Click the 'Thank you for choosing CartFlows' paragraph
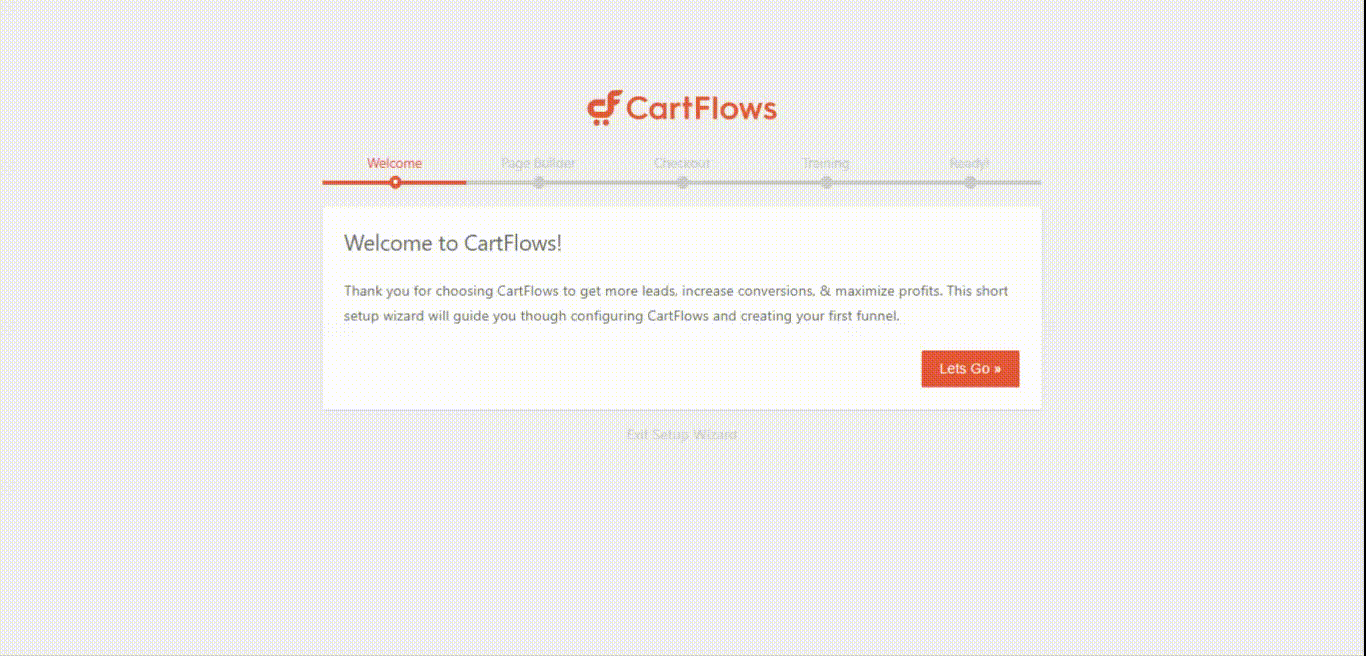This screenshot has height=656, width=1366. 676,303
